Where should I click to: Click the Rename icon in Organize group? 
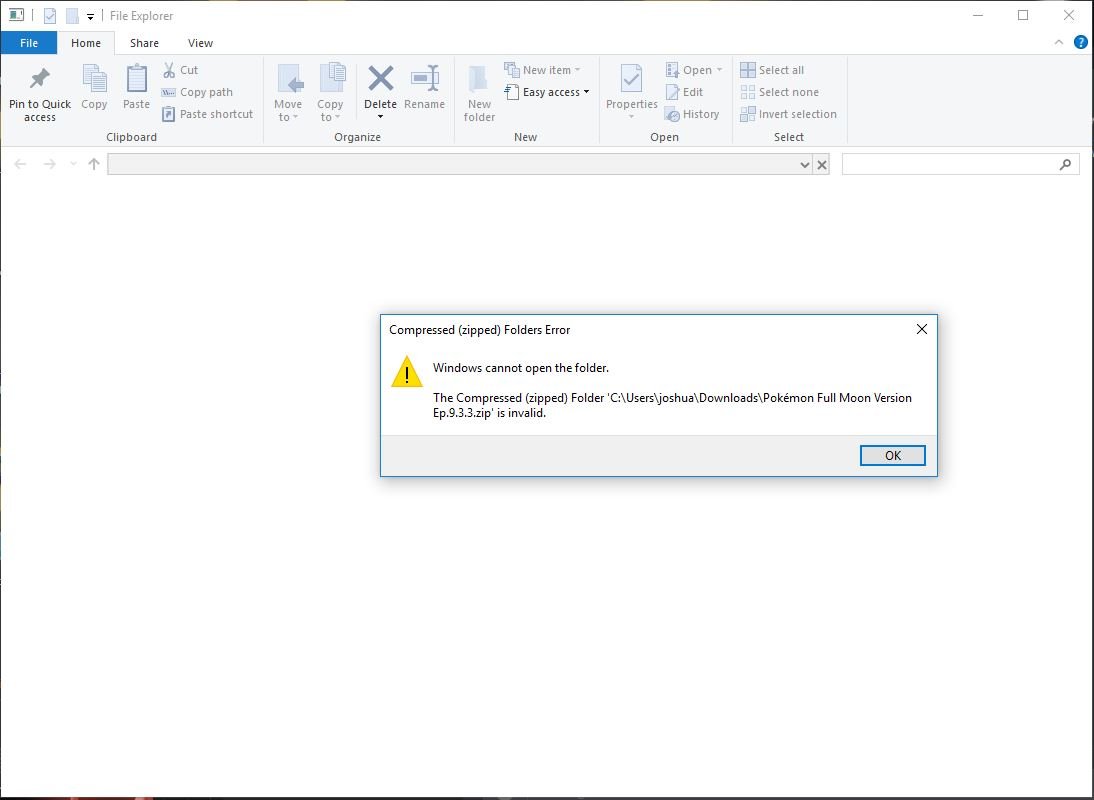pos(425,79)
